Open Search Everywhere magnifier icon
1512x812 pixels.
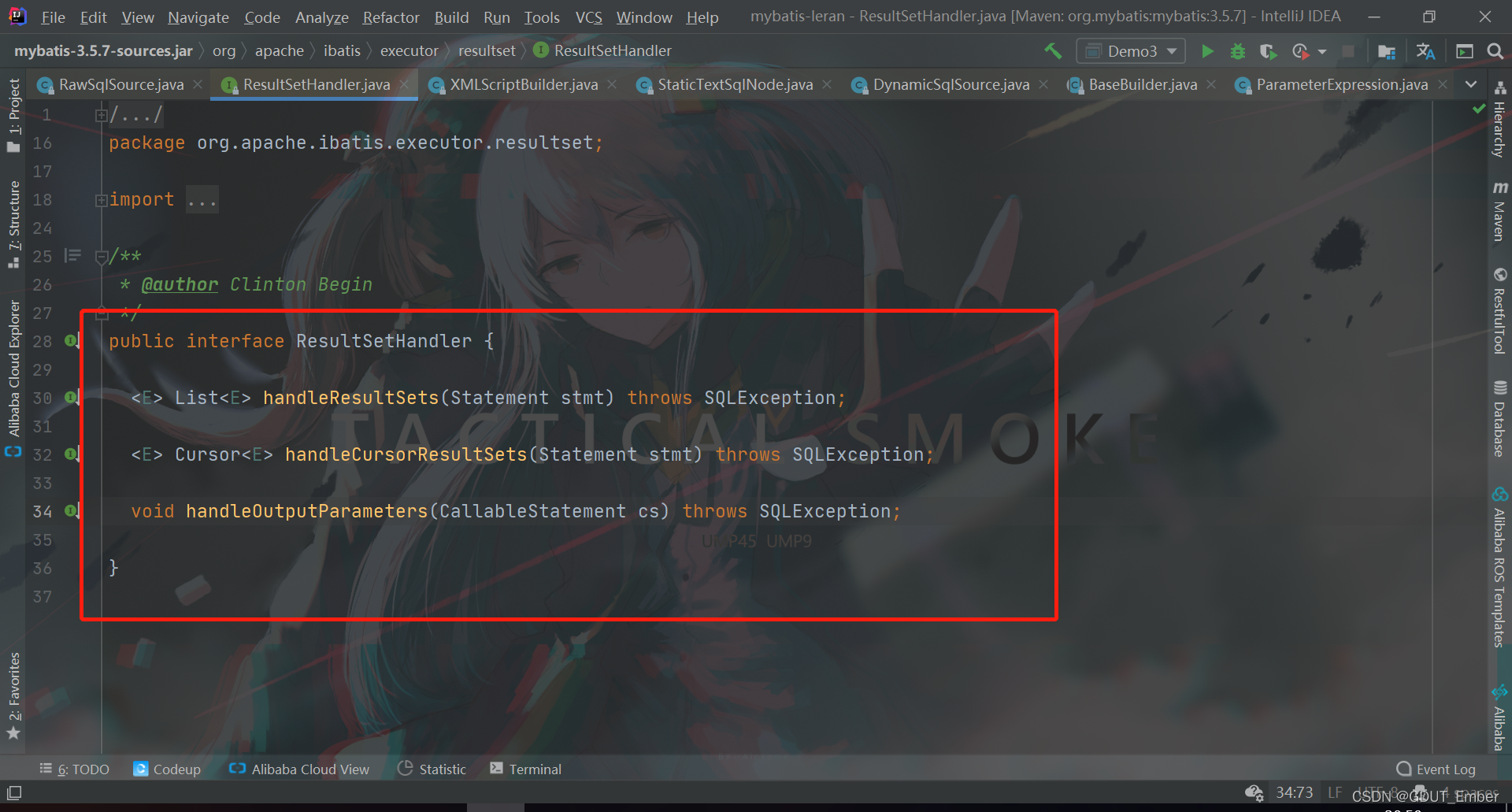(1495, 51)
